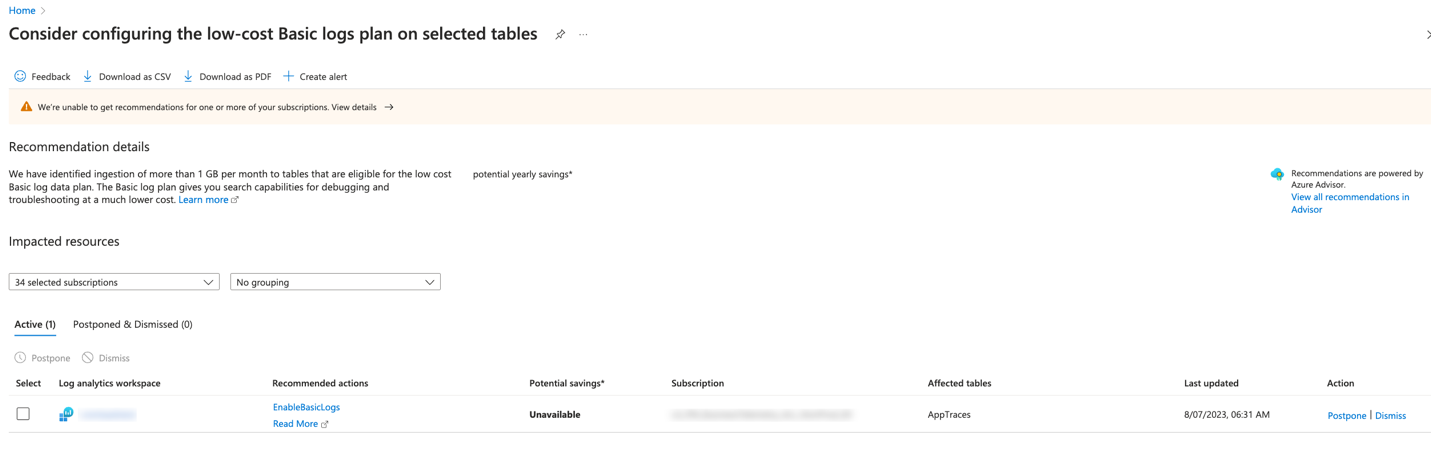Switch to Postponed & Dismissed tab
This screenshot has height=459, width=1431.
[x=133, y=324]
